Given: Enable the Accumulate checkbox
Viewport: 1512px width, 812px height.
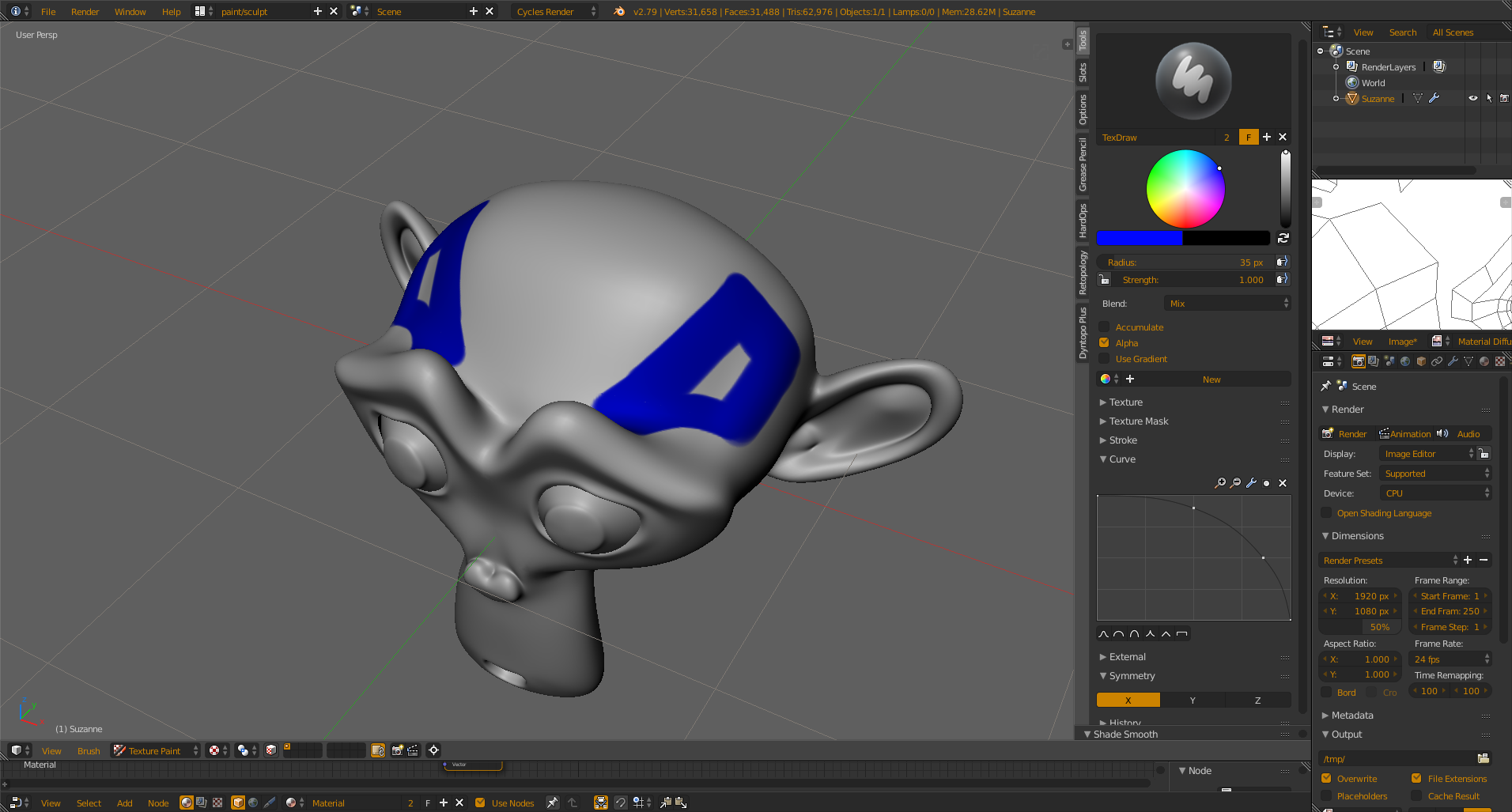Looking at the screenshot, I should coord(1104,327).
